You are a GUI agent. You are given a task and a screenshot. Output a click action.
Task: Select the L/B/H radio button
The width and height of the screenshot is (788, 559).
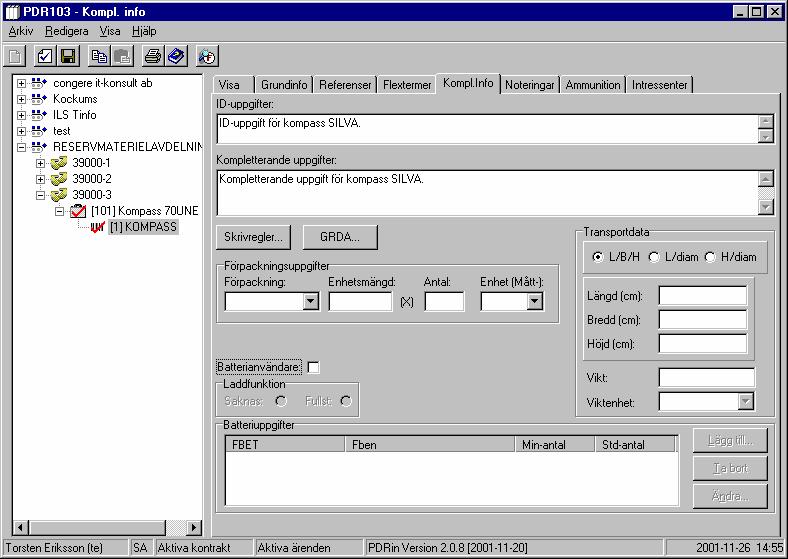(598, 257)
